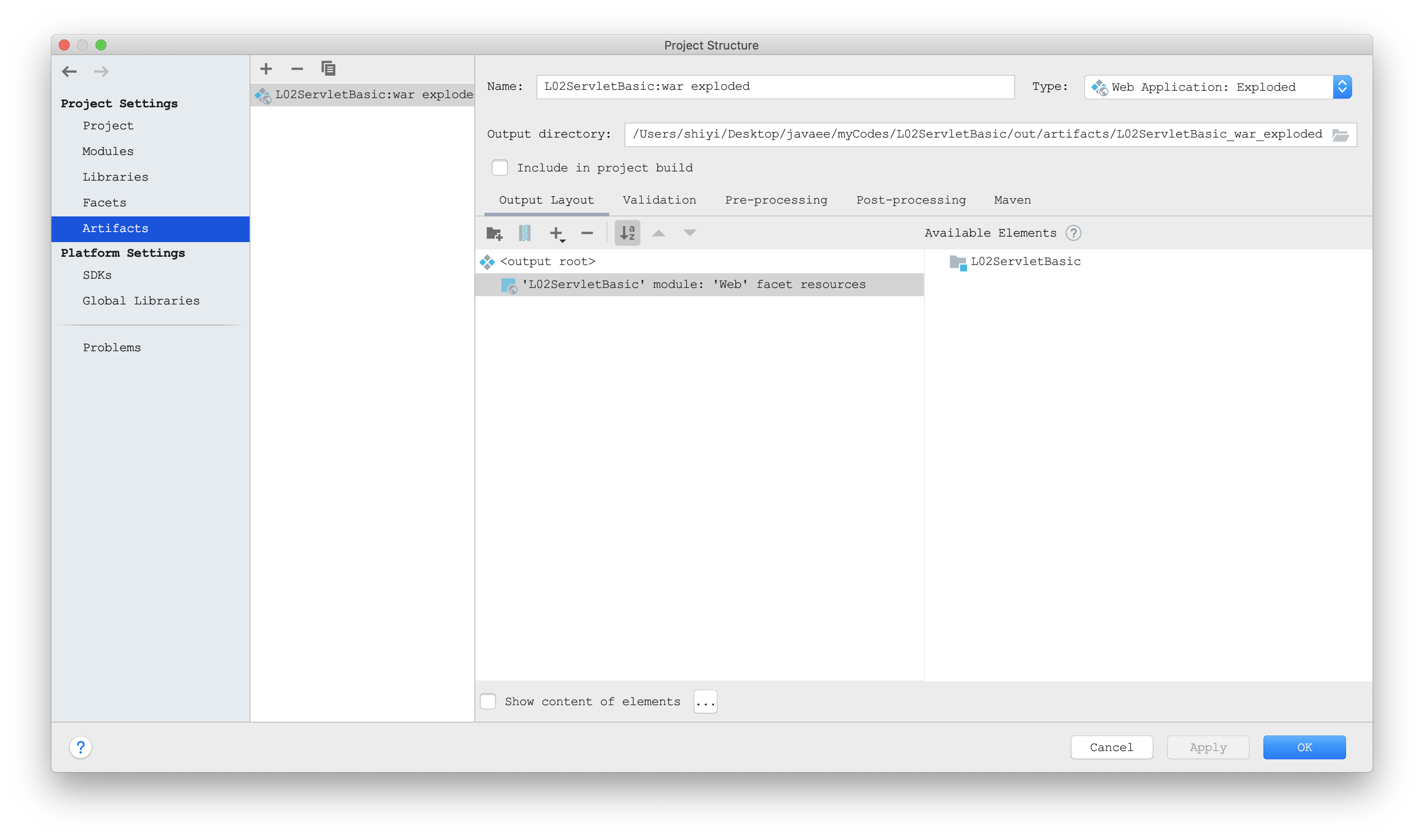The width and height of the screenshot is (1424, 840).
Task: Click the OK button
Action: (x=1304, y=747)
